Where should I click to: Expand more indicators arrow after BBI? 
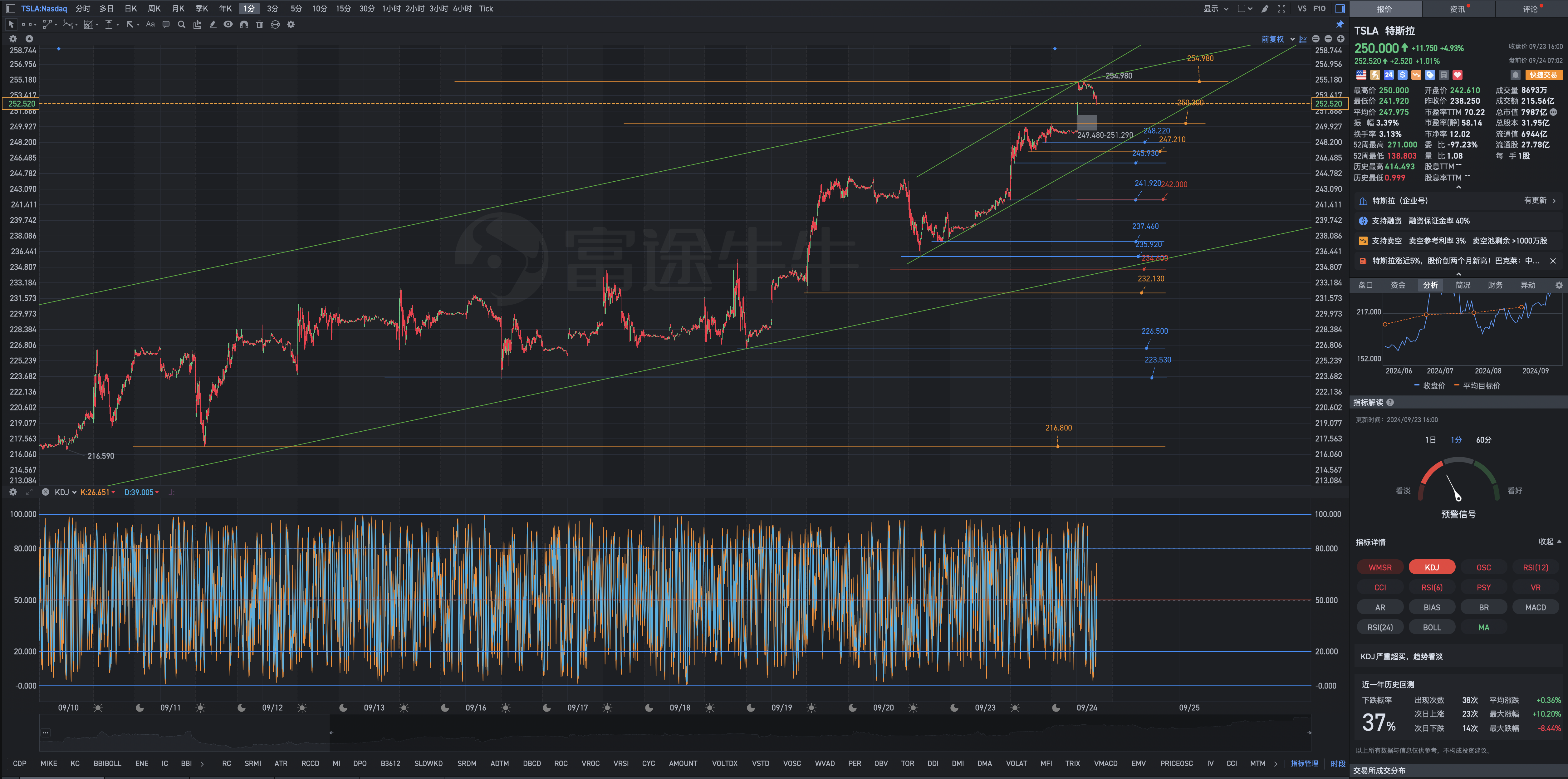point(202,763)
